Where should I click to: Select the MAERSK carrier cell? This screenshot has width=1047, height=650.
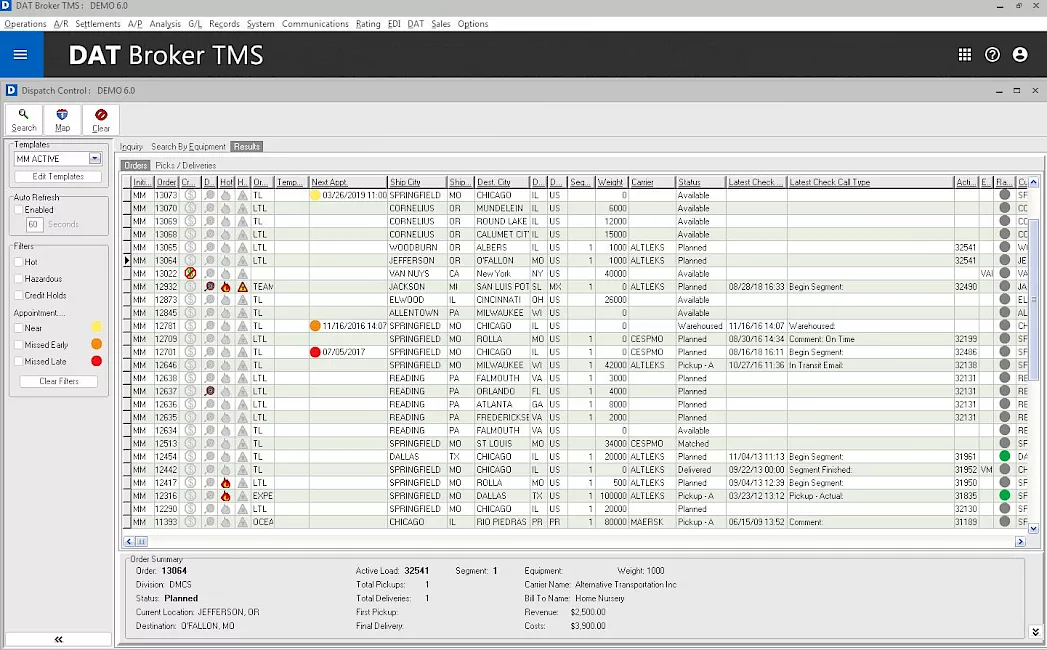(652, 522)
